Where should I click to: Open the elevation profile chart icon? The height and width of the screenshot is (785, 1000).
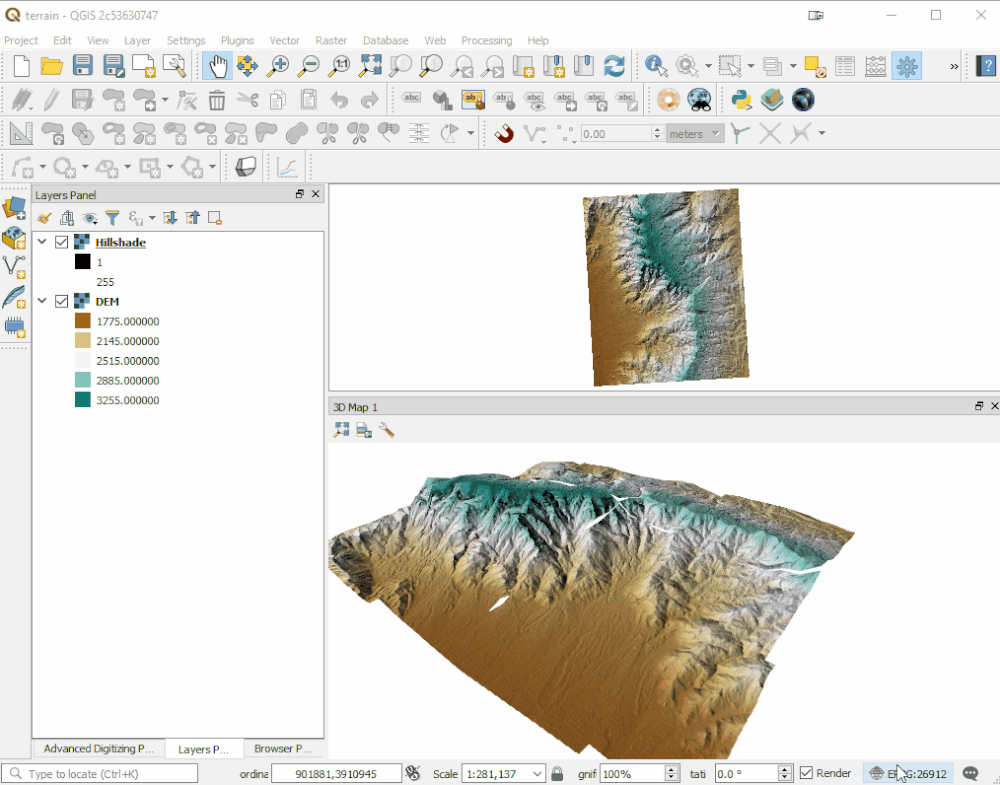[288, 167]
